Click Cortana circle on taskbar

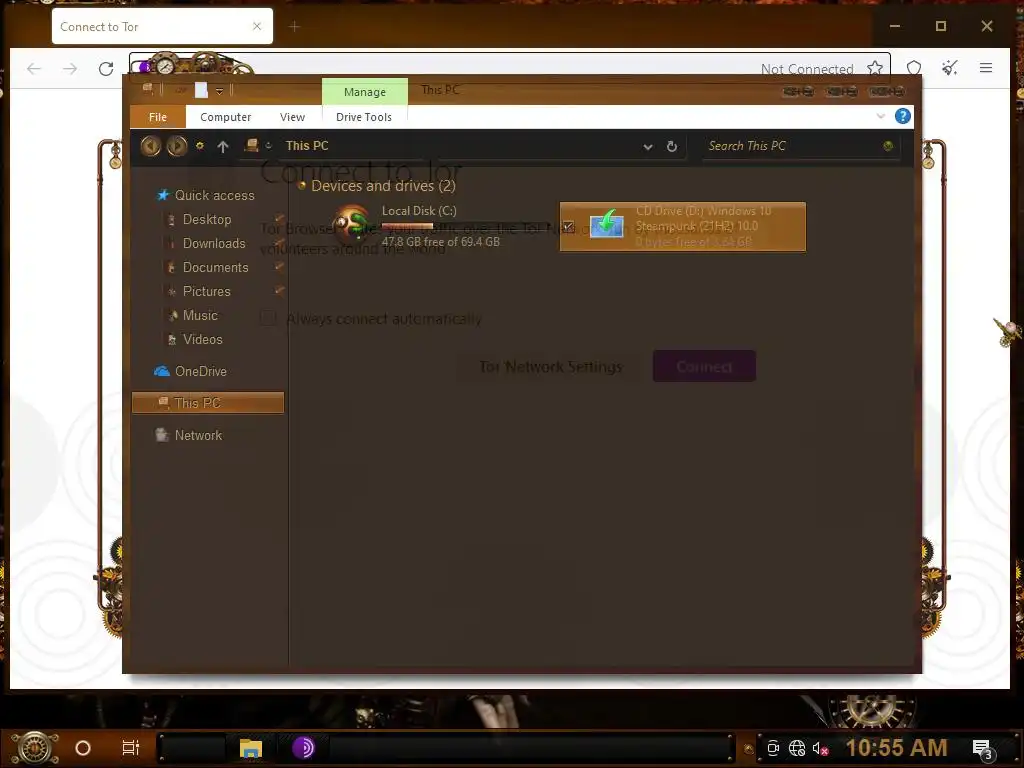83,748
